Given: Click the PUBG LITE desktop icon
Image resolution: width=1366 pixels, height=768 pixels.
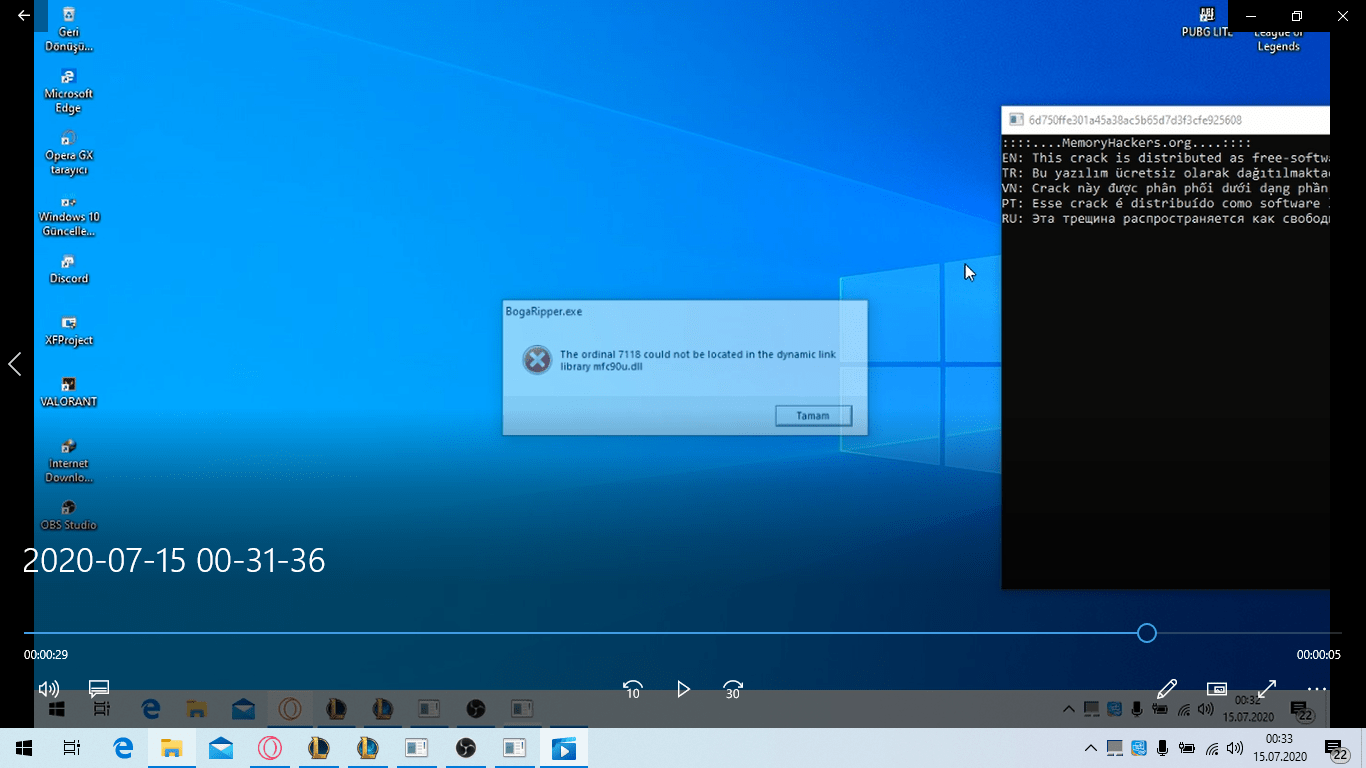Looking at the screenshot, I should point(1207,23).
